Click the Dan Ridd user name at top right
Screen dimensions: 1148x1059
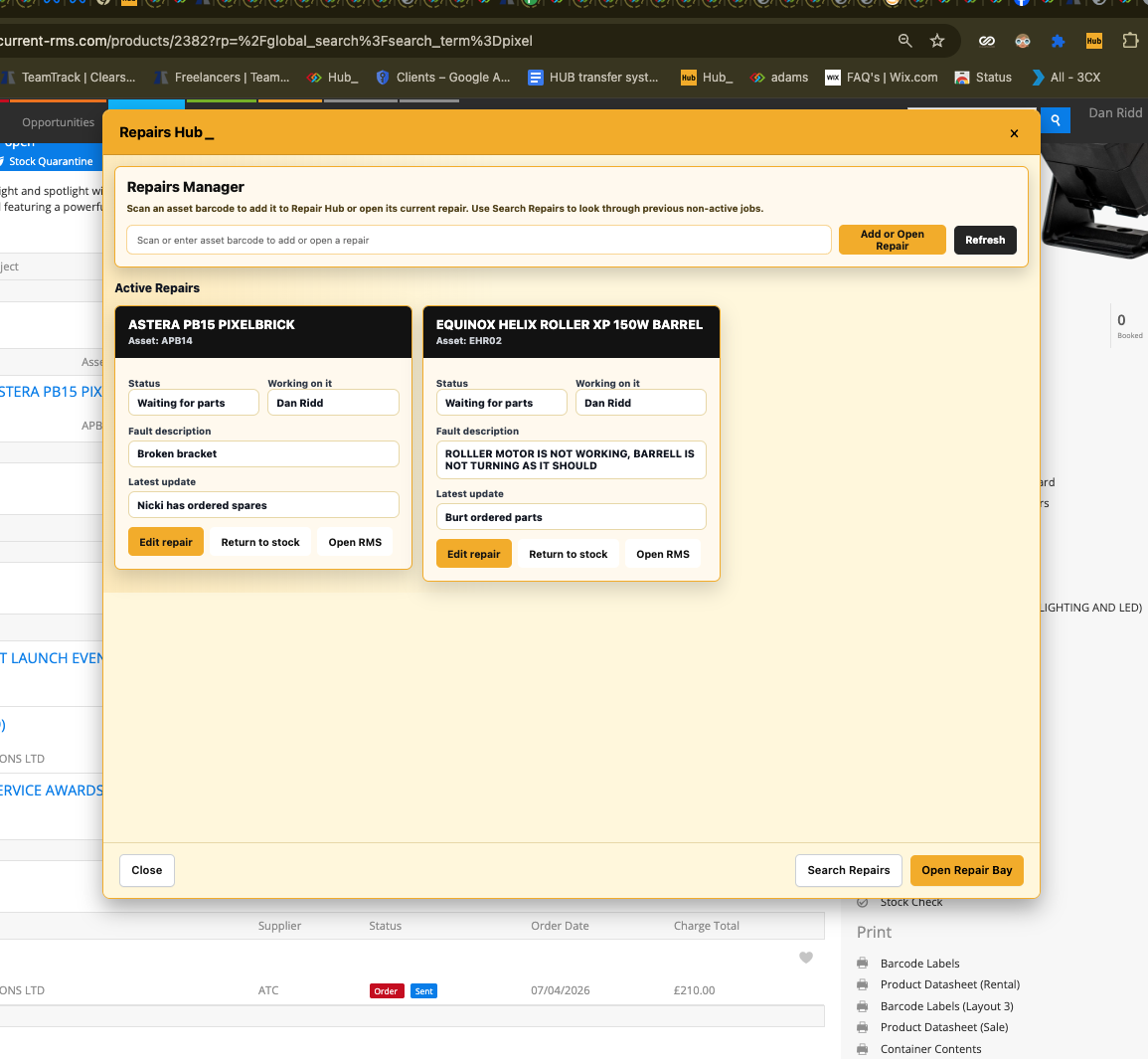point(1115,112)
